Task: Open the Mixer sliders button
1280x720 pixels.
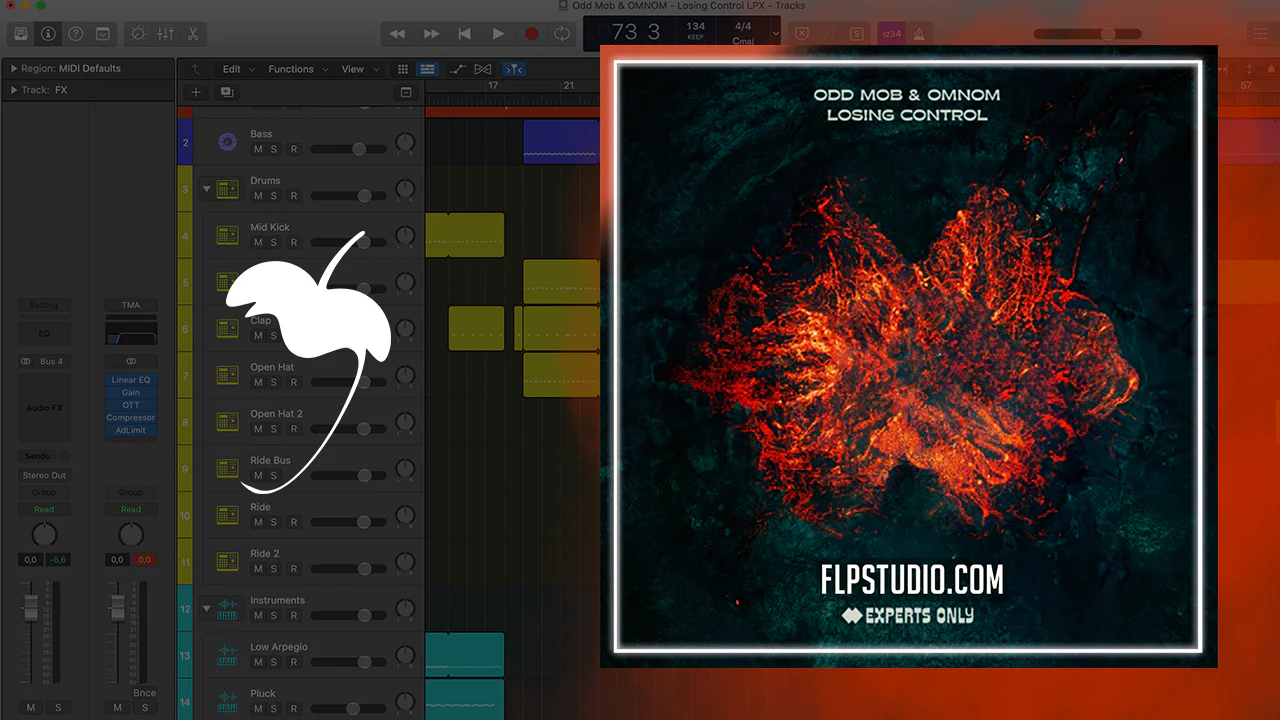Action: pos(165,34)
